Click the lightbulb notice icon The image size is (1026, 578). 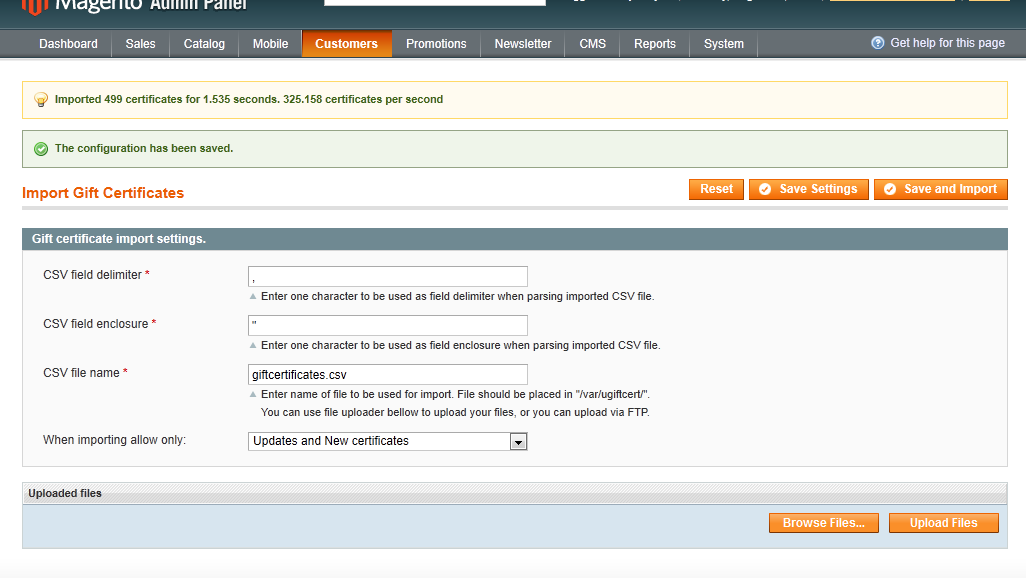(41, 99)
